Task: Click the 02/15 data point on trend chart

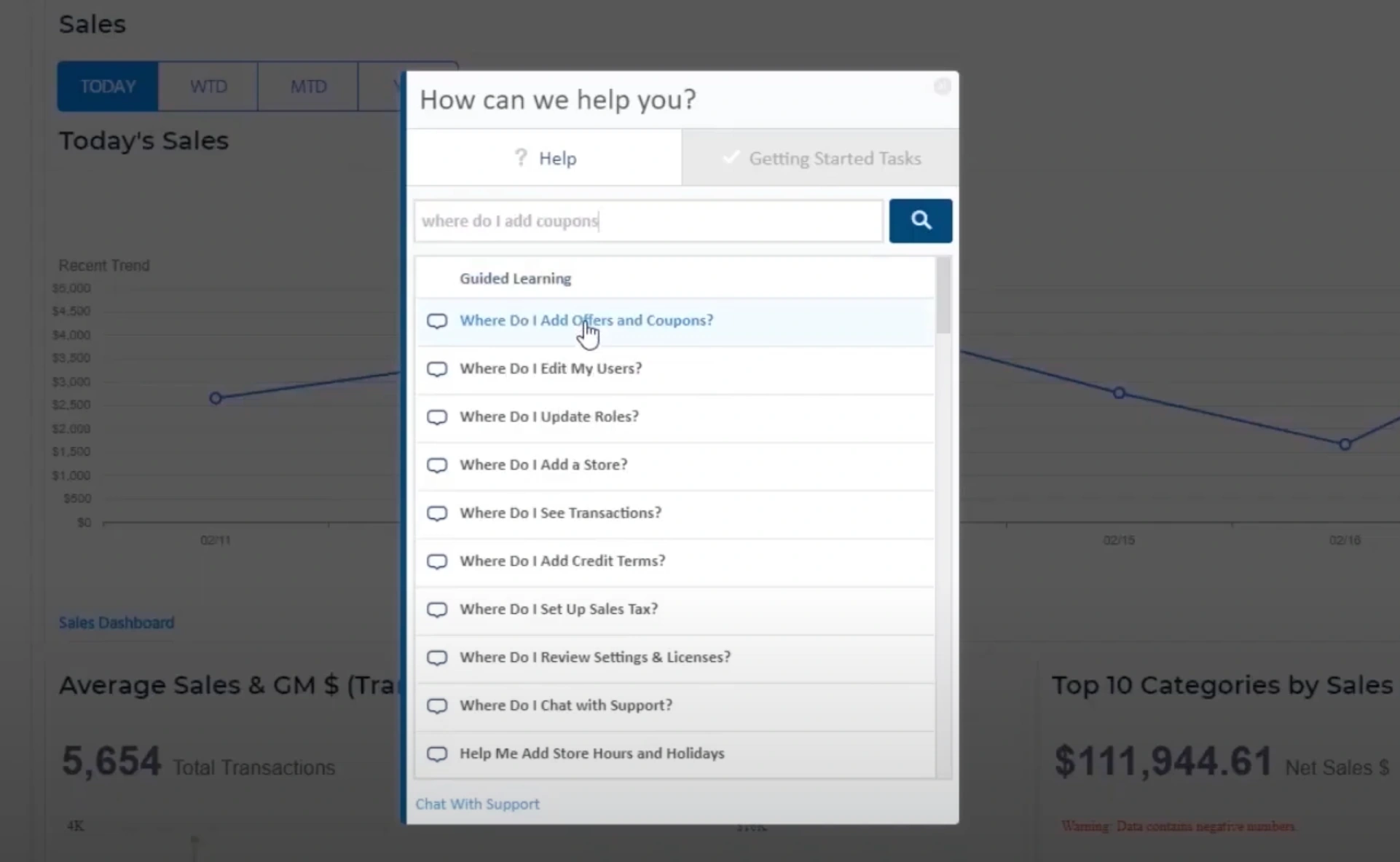Action: pos(1119,393)
